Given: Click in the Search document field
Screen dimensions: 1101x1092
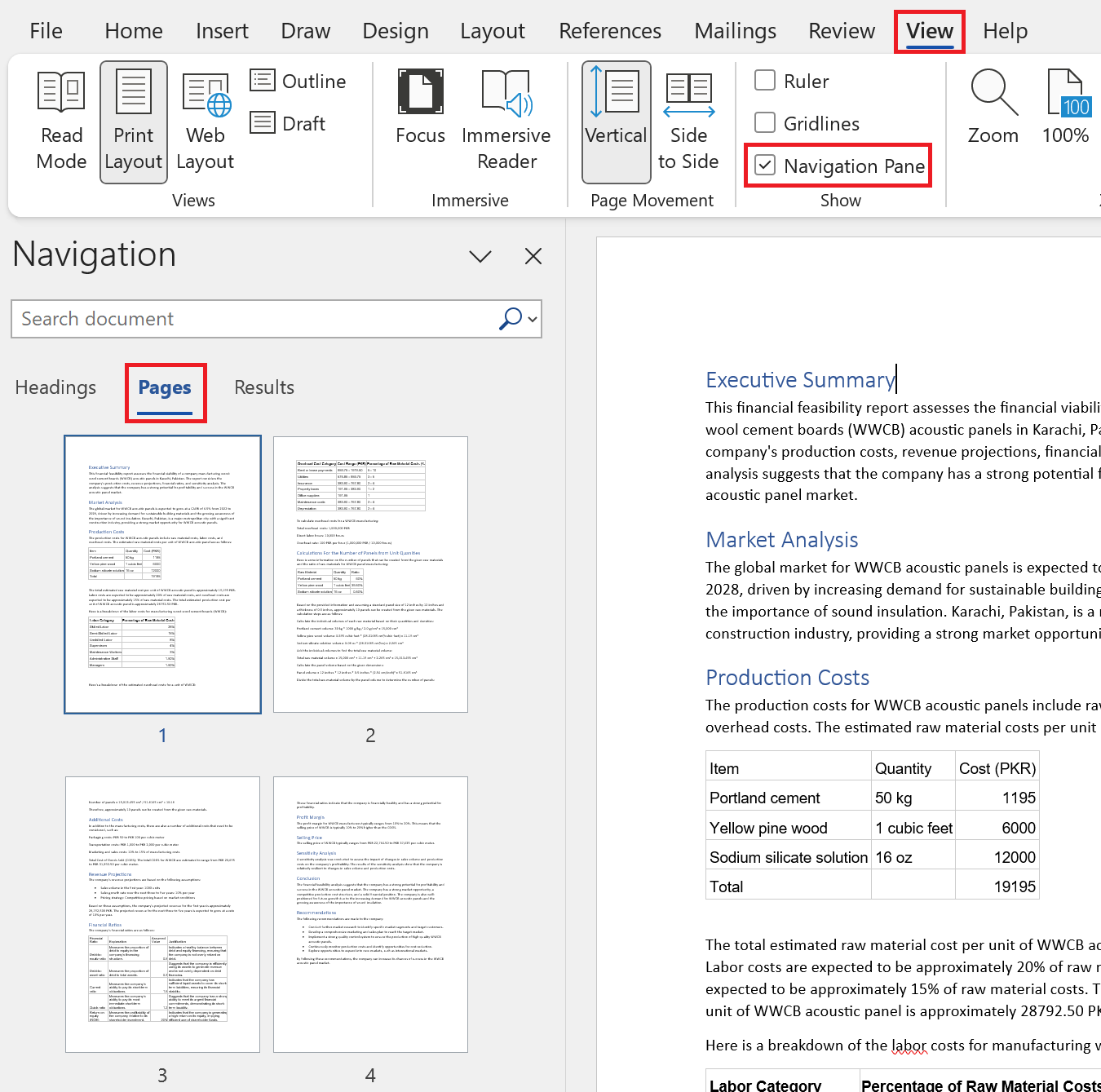Looking at the screenshot, I should click(x=245, y=319).
